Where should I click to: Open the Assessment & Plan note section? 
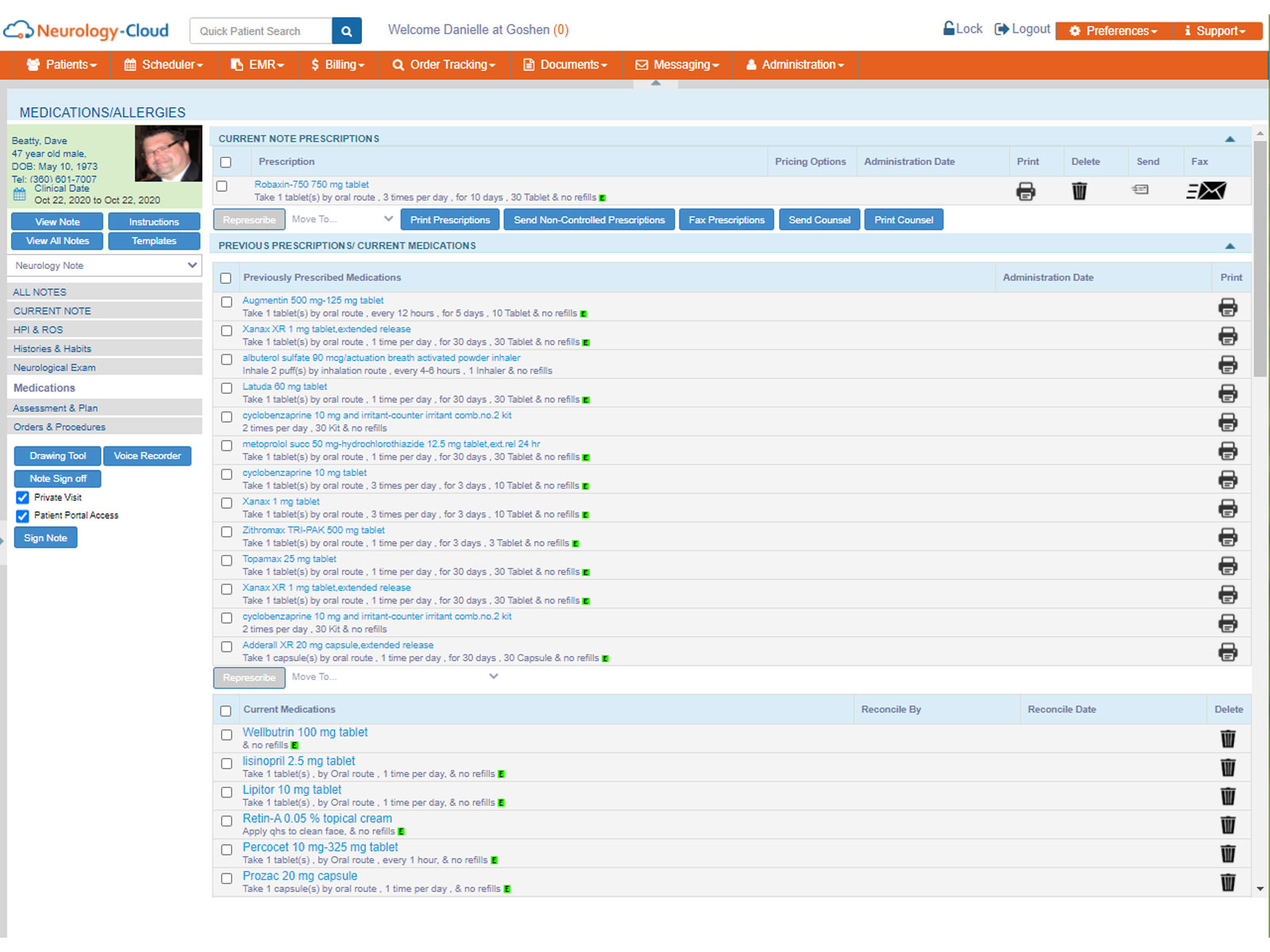point(105,408)
